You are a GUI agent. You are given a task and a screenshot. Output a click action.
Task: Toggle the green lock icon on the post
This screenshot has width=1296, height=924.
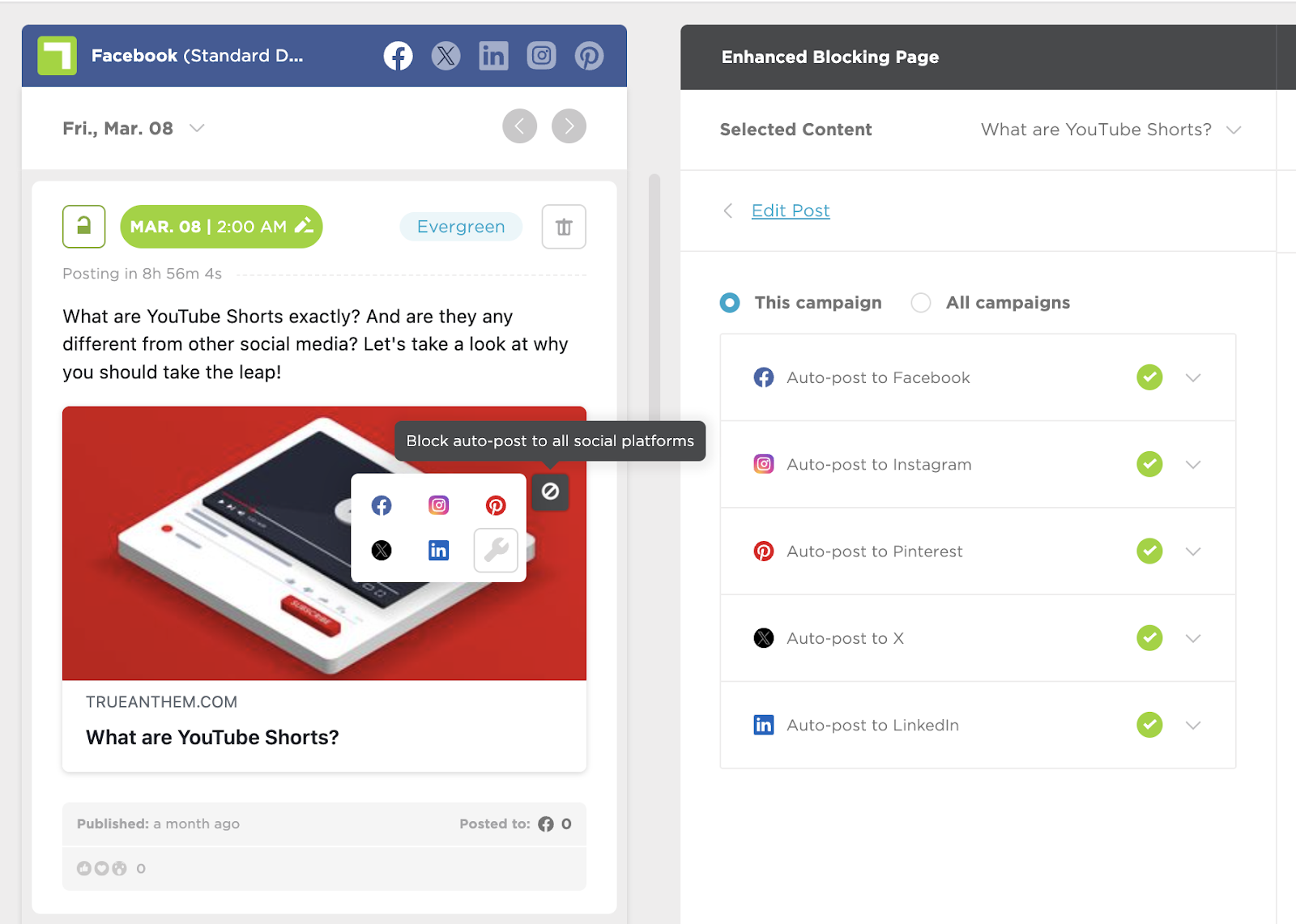pos(84,227)
